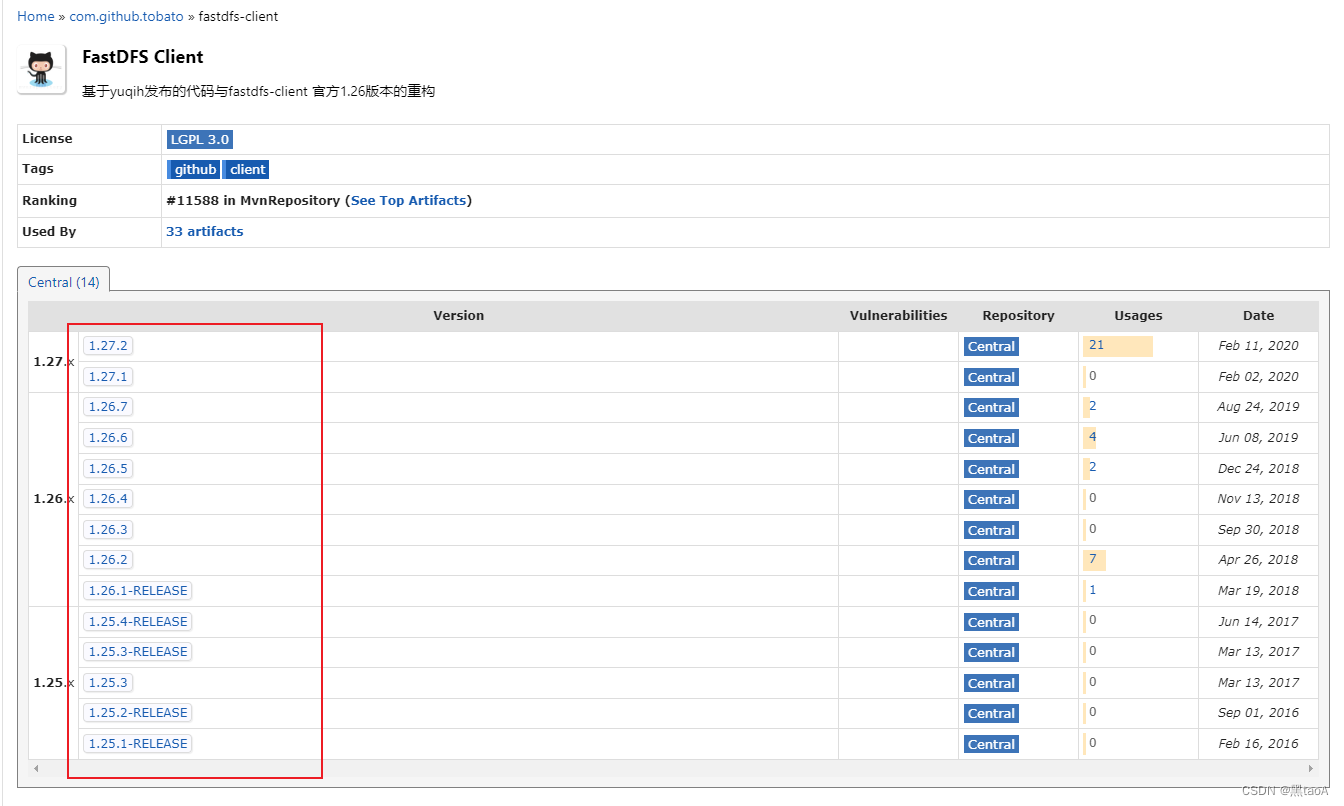Screen dimensions: 1344x806
Task: Click Central repository badge for 1.27.2
Action: click(991, 346)
